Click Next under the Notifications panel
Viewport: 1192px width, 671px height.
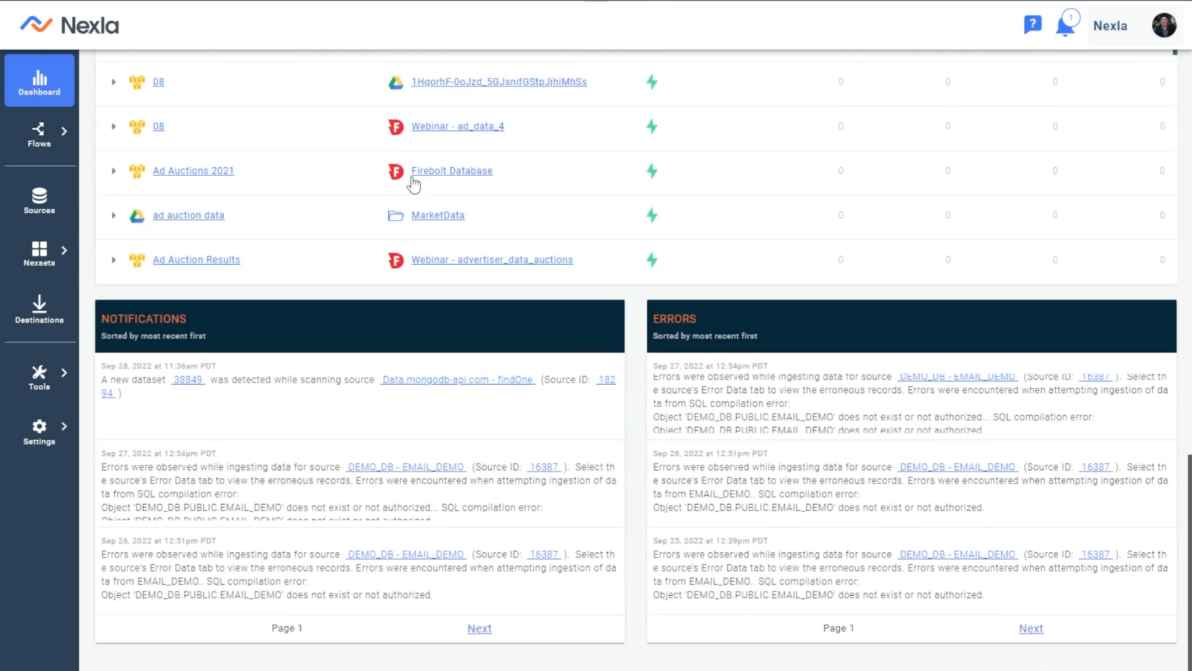479,628
